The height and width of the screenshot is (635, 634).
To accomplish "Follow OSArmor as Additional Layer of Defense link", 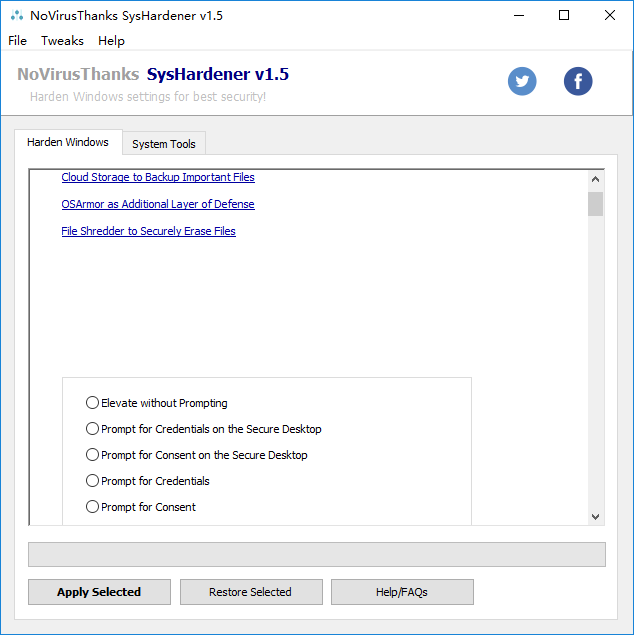I will click(x=158, y=204).
